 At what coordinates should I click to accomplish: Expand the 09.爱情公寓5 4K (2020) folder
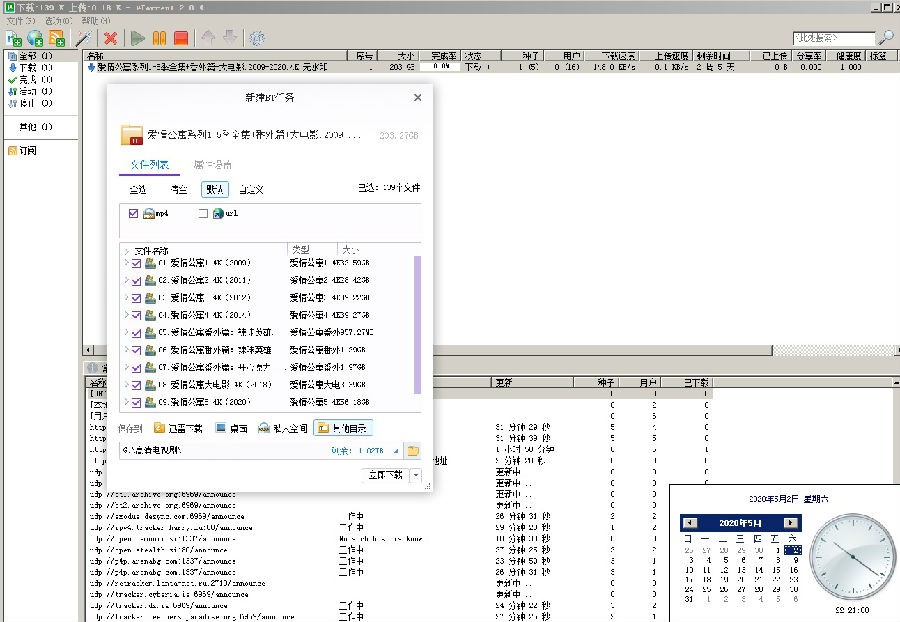point(126,402)
